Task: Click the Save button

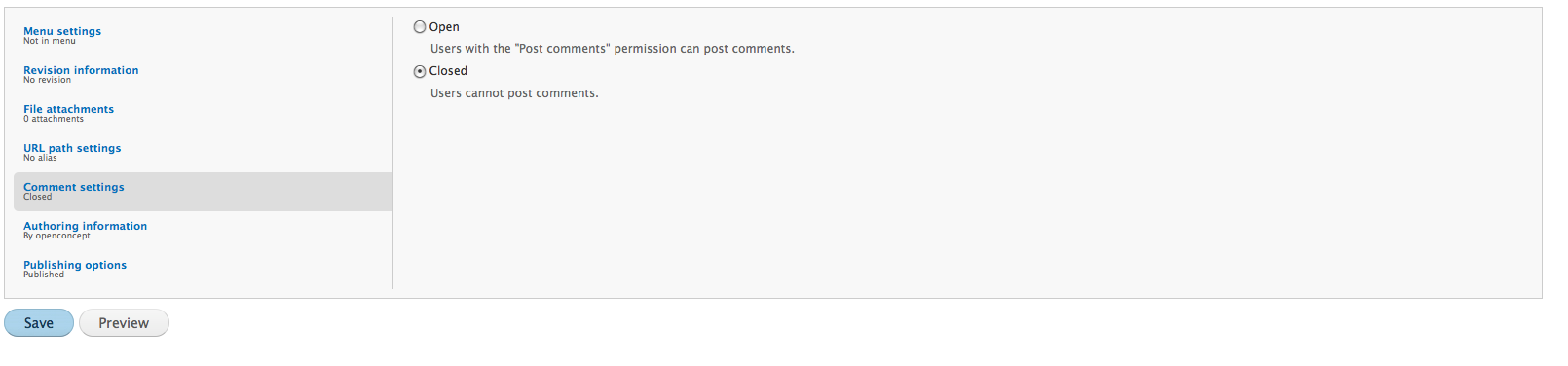Action: pyautogui.click(x=39, y=323)
